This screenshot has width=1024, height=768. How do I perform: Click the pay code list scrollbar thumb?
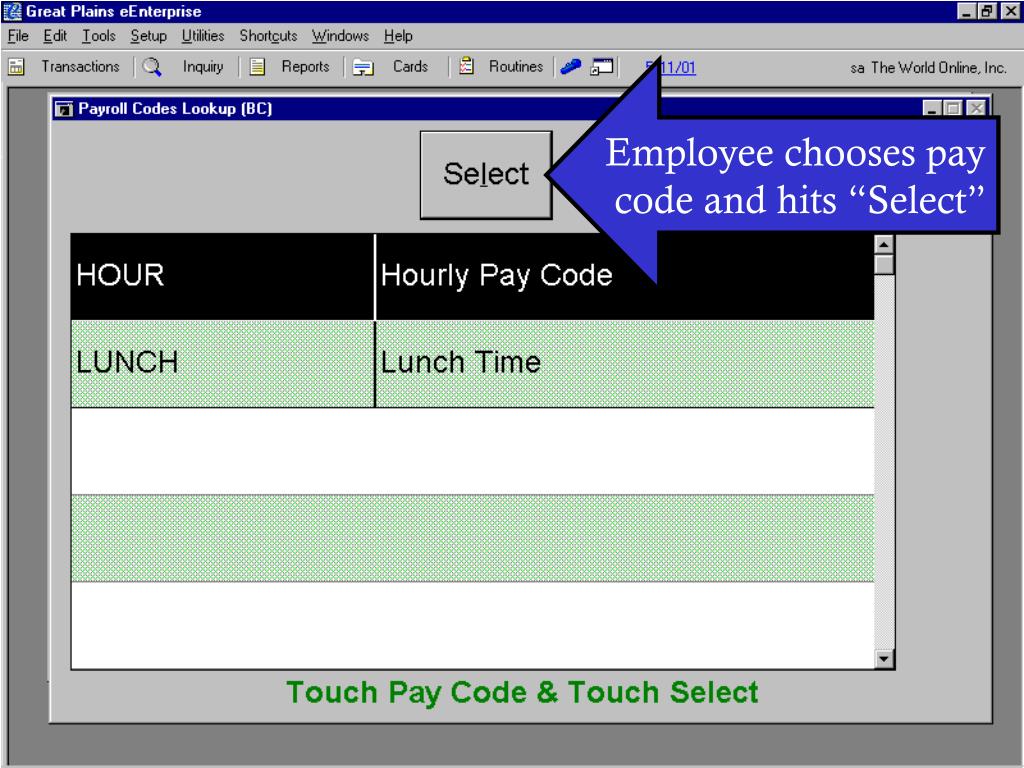point(884,264)
